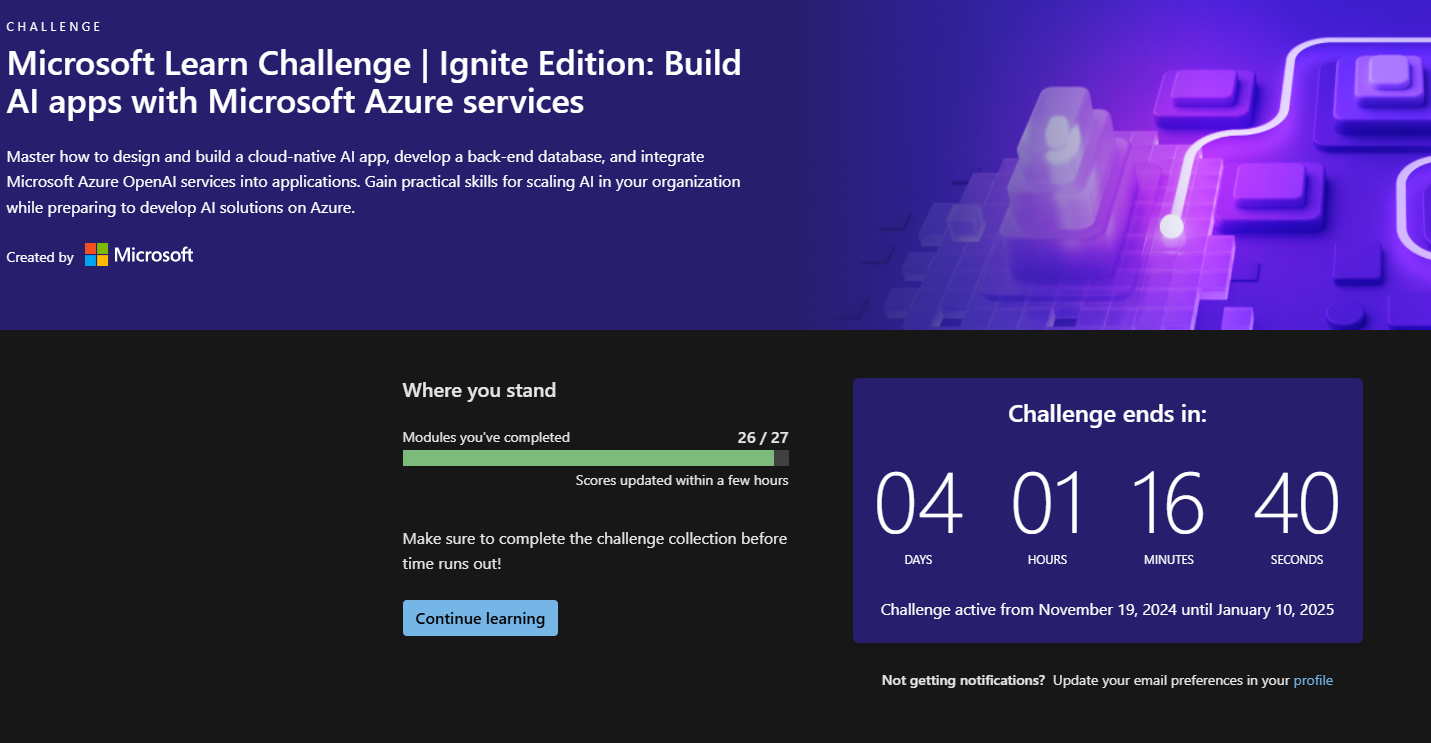Click the DAYS label under countdown
1431x743 pixels.
point(918,560)
